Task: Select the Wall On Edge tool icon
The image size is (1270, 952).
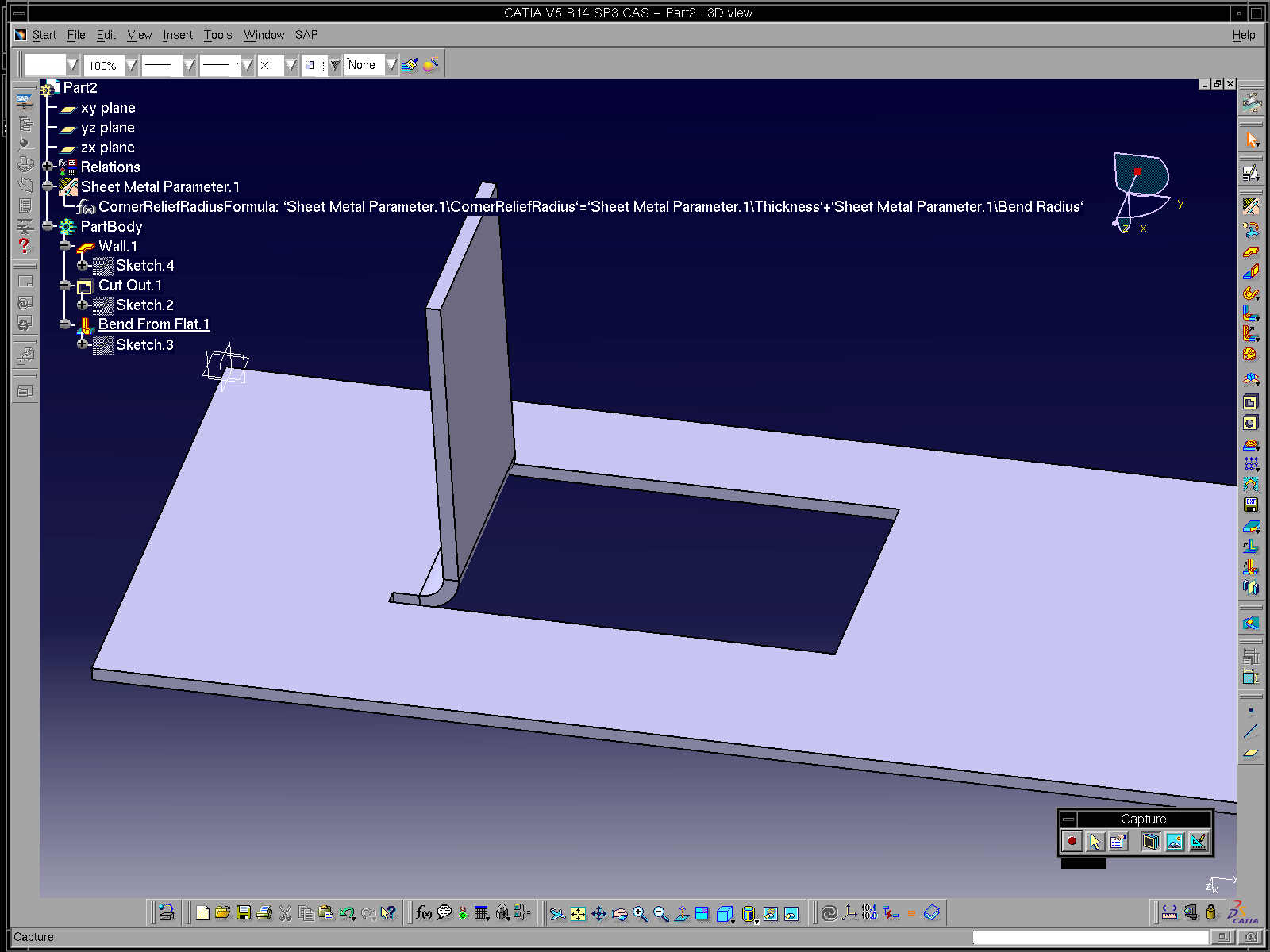Action: 1251,272
